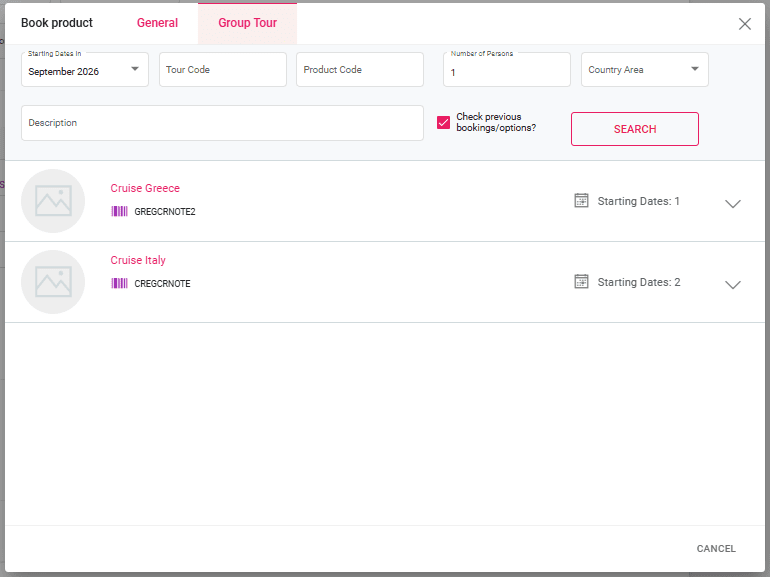This screenshot has height=577, width=770.
Task: Open the Starting Dates In dropdown
Action: coord(84,70)
